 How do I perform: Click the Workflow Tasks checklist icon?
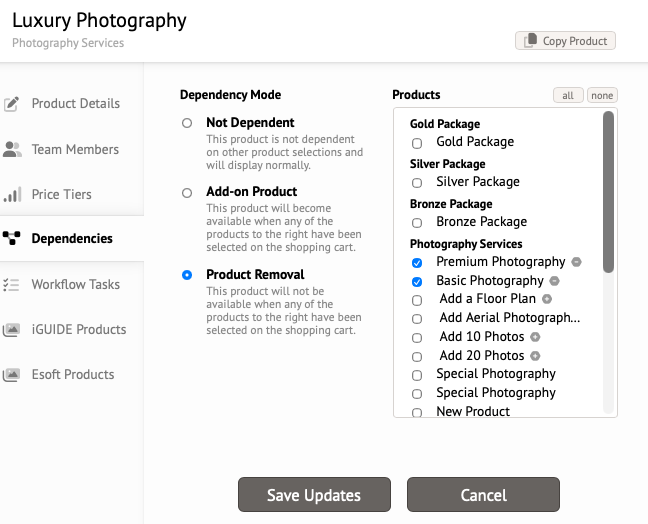pyautogui.click(x=11, y=284)
